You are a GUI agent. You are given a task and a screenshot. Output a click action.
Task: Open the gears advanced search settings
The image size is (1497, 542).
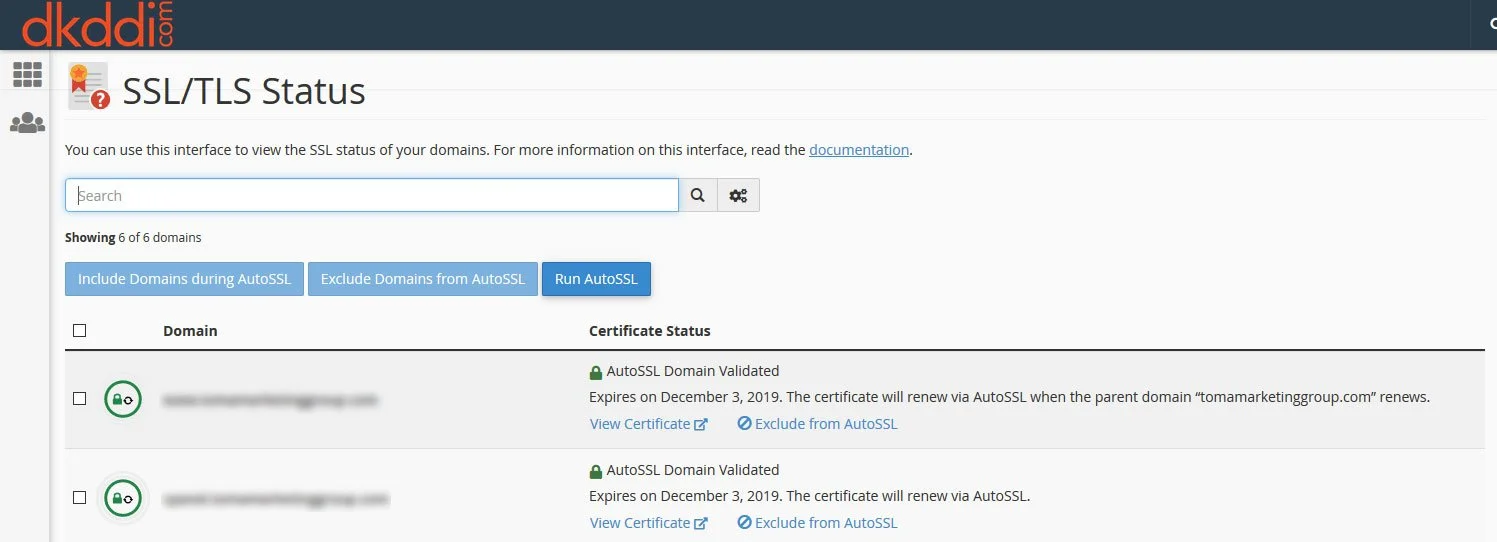[x=738, y=195]
